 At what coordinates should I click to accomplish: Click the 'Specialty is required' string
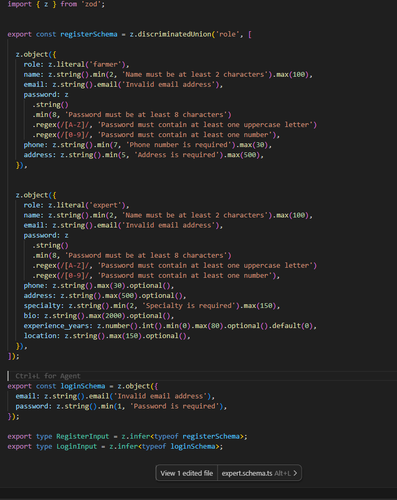(189, 306)
